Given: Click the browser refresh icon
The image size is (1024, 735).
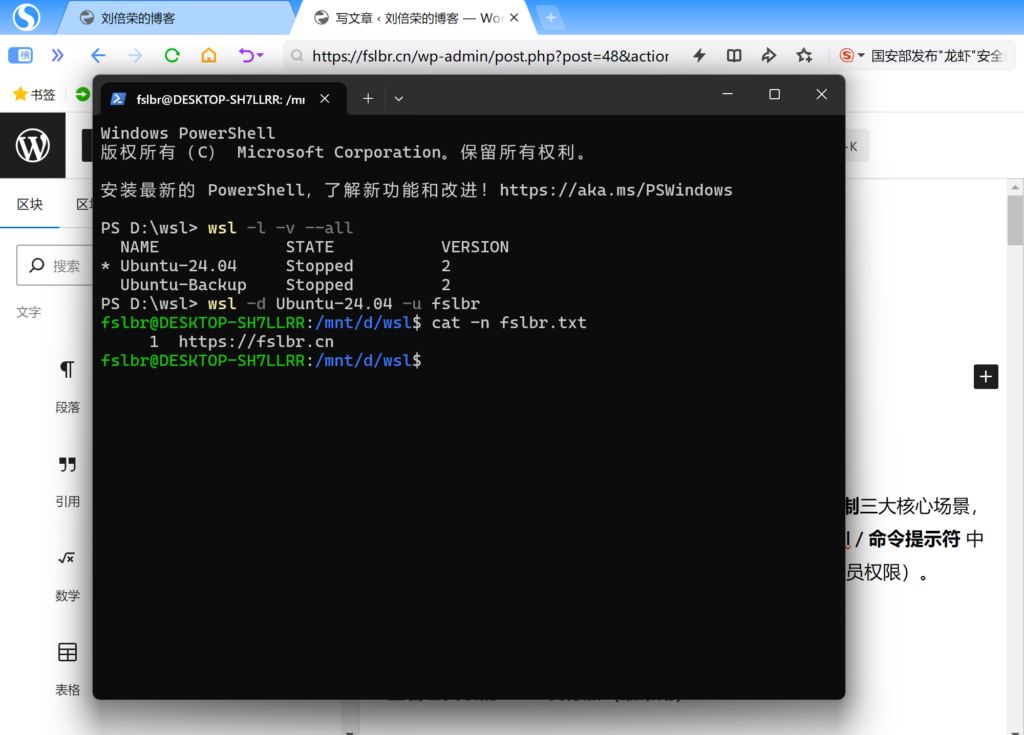Looking at the screenshot, I should (x=172, y=55).
